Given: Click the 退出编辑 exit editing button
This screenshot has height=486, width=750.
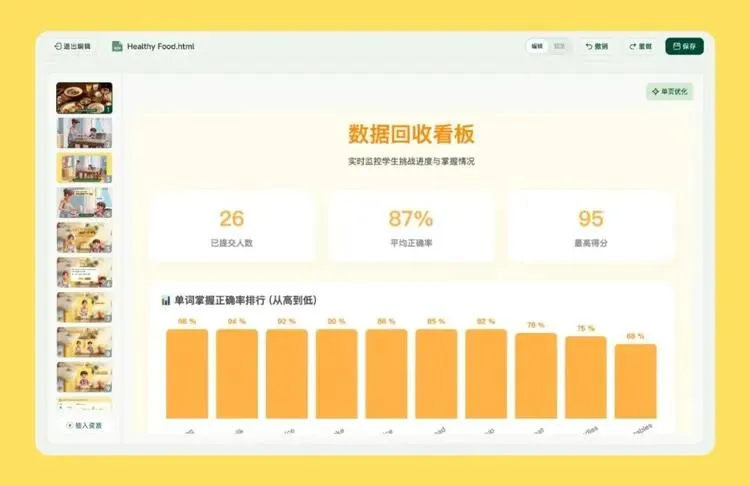Looking at the screenshot, I should 73,46.
